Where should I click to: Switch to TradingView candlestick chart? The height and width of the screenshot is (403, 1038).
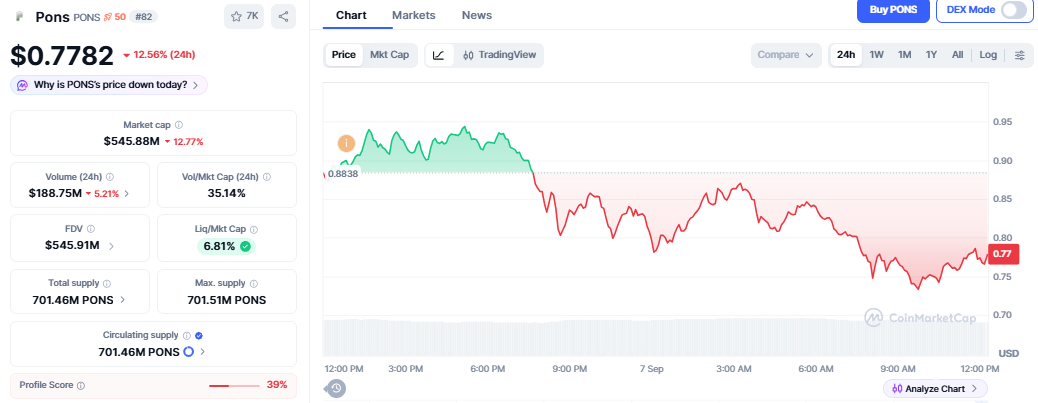point(499,55)
